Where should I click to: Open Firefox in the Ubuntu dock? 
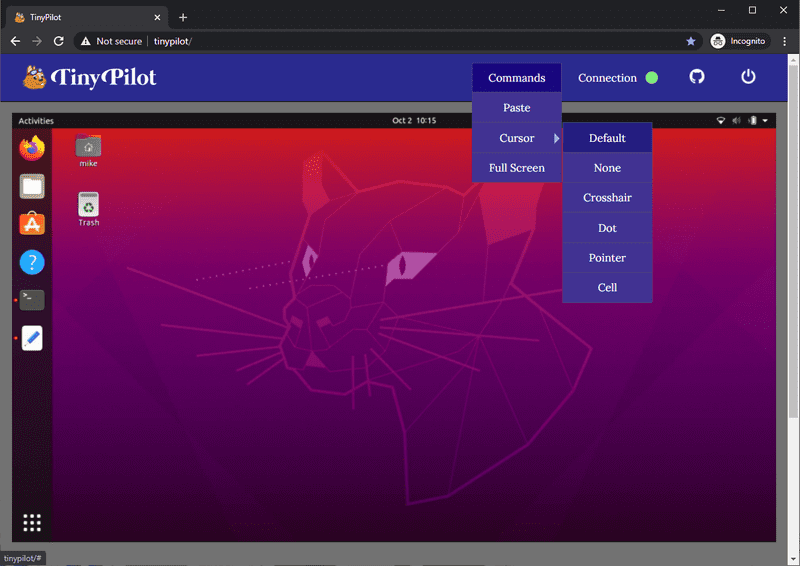point(32,148)
